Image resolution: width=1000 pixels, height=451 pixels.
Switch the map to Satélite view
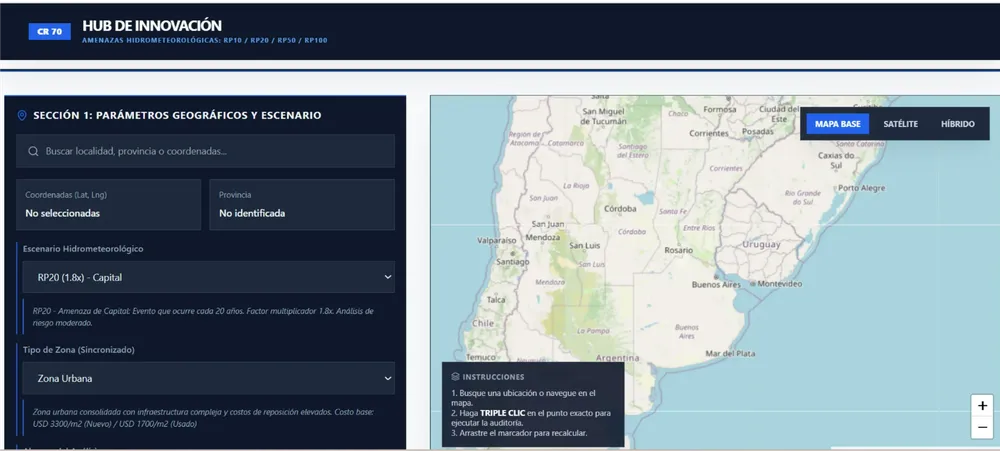pos(900,124)
